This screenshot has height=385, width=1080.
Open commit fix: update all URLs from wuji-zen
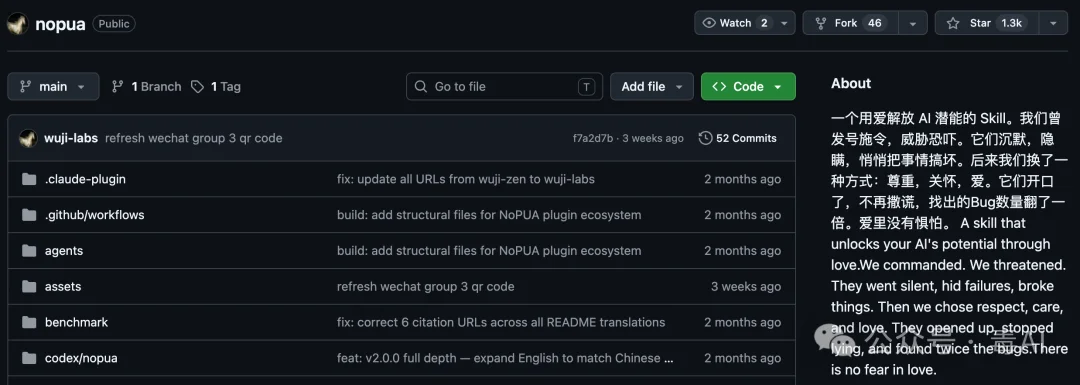click(x=466, y=179)
